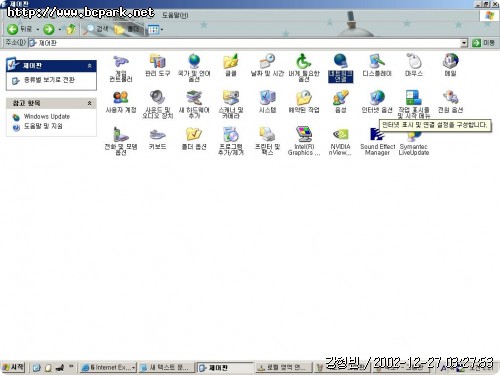
Task: Go up one folder level
Action: point(71,29)
